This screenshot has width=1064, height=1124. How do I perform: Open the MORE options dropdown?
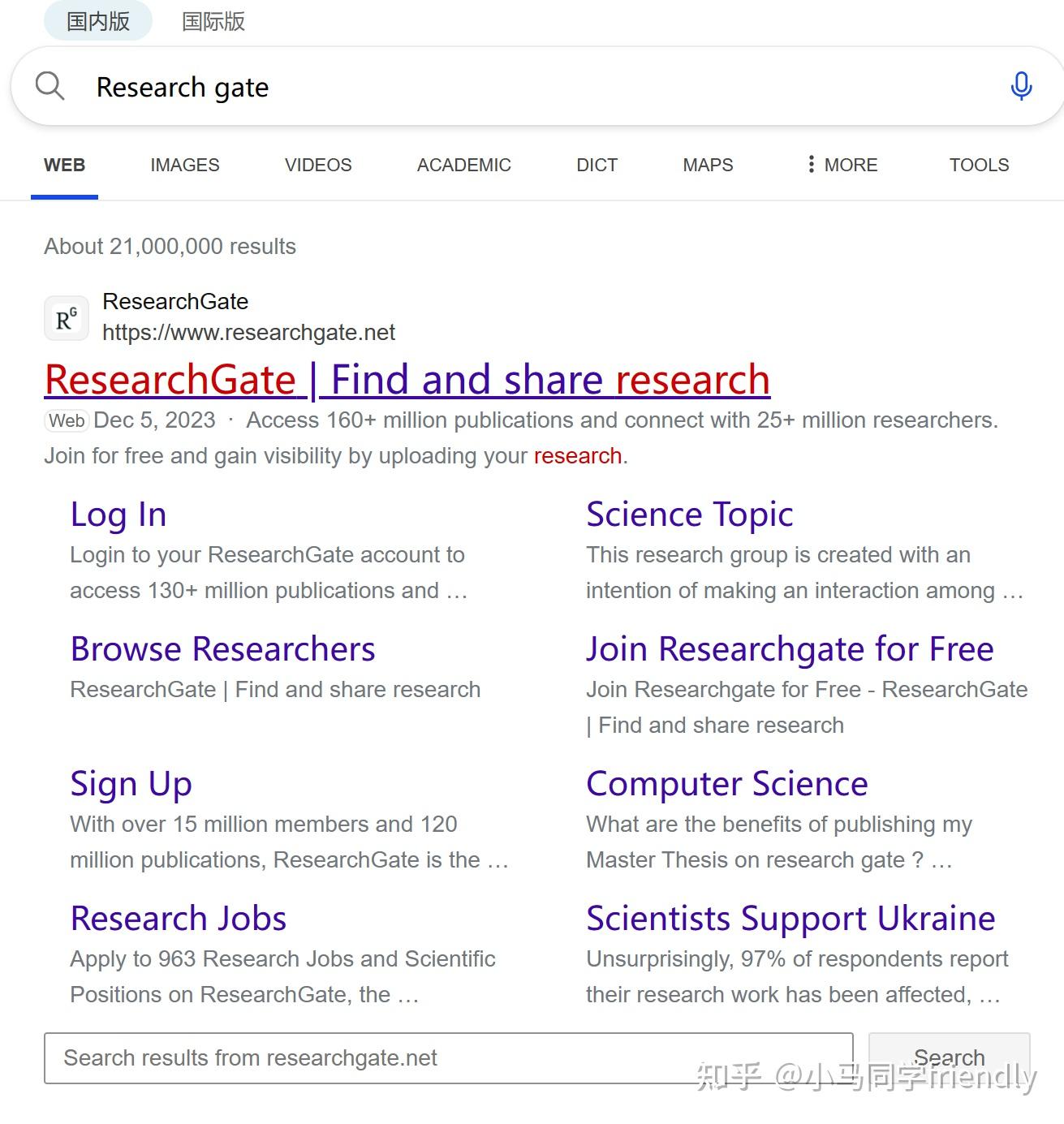(x=851, y=164)
